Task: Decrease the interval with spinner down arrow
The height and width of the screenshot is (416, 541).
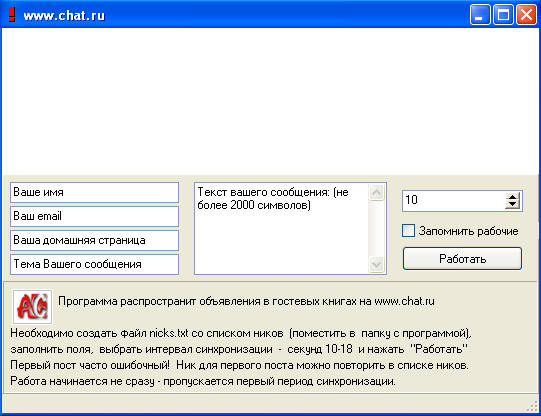Action: tap(513, 205)
